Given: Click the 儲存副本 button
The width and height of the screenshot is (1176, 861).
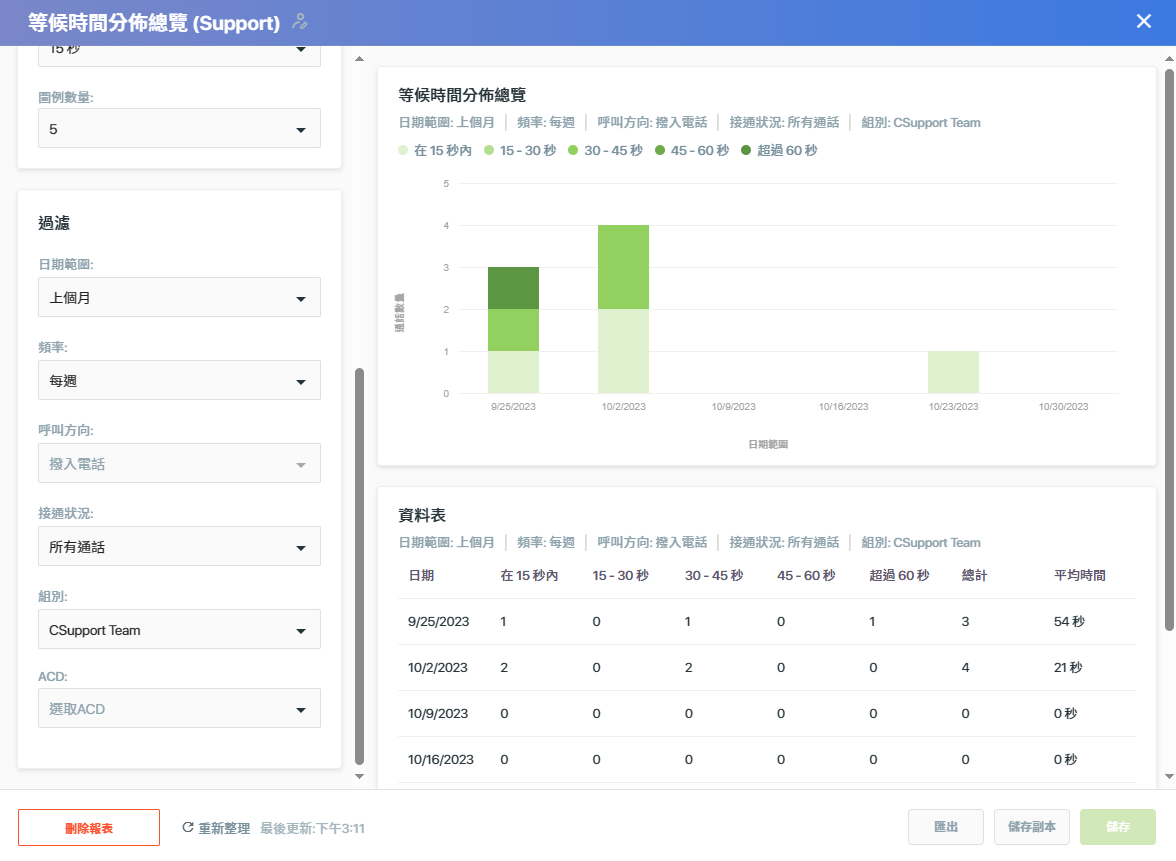Looking at the screenshot, I should click(1032, 827).
